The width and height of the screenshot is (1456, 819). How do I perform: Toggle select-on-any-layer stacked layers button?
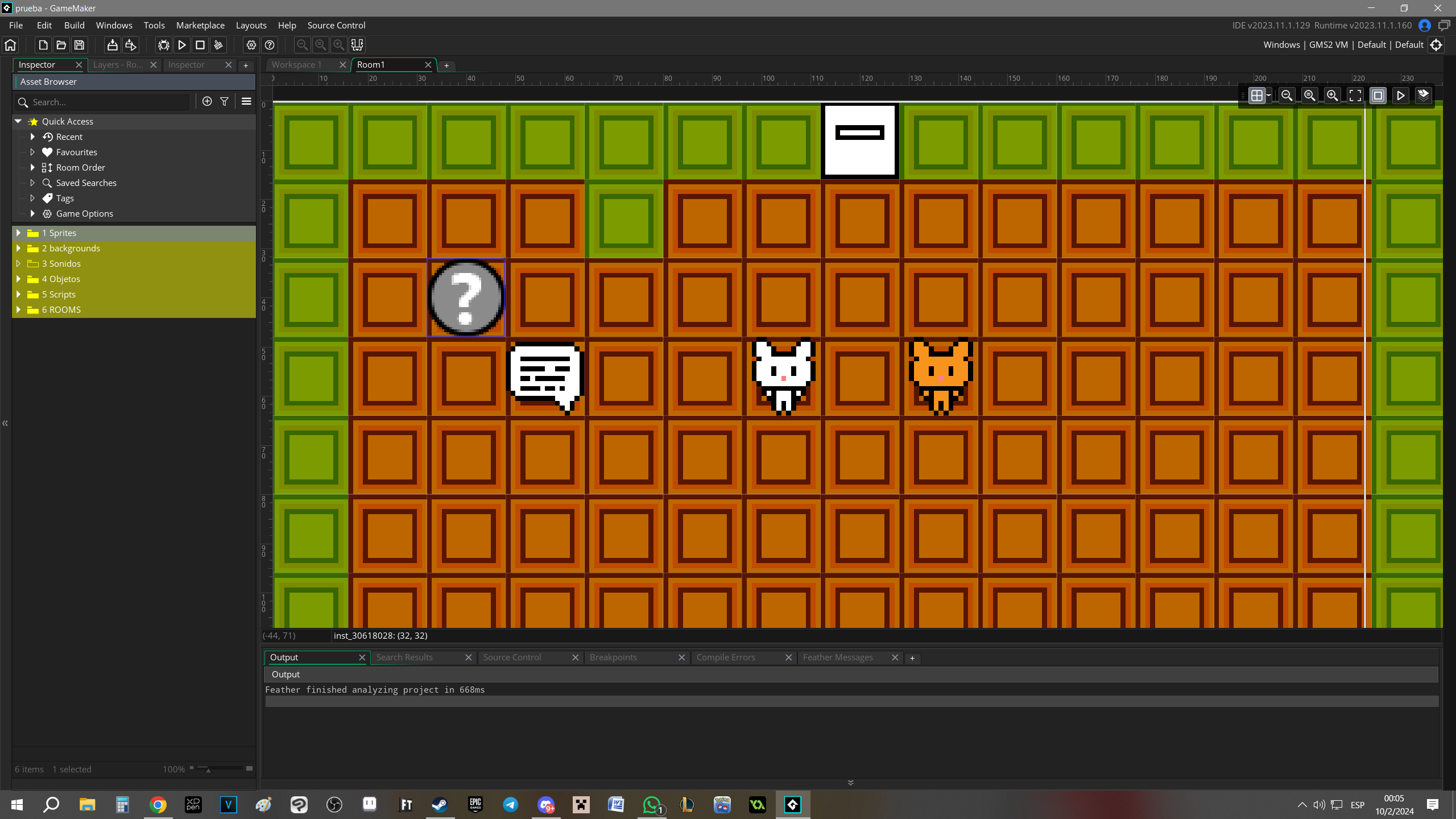pyautogui.click(x=1423, y=96)
